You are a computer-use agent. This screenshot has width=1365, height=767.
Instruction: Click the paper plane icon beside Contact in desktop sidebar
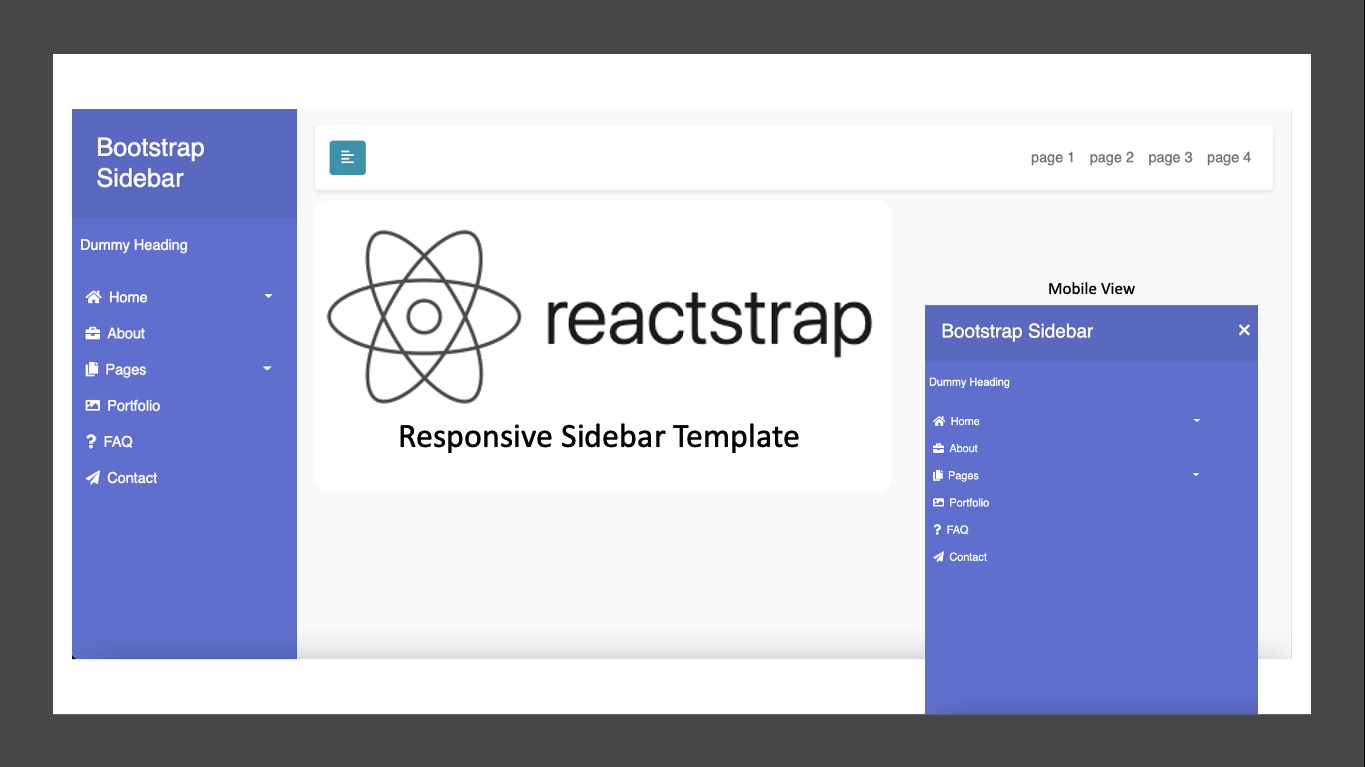[x=93, y=478]
